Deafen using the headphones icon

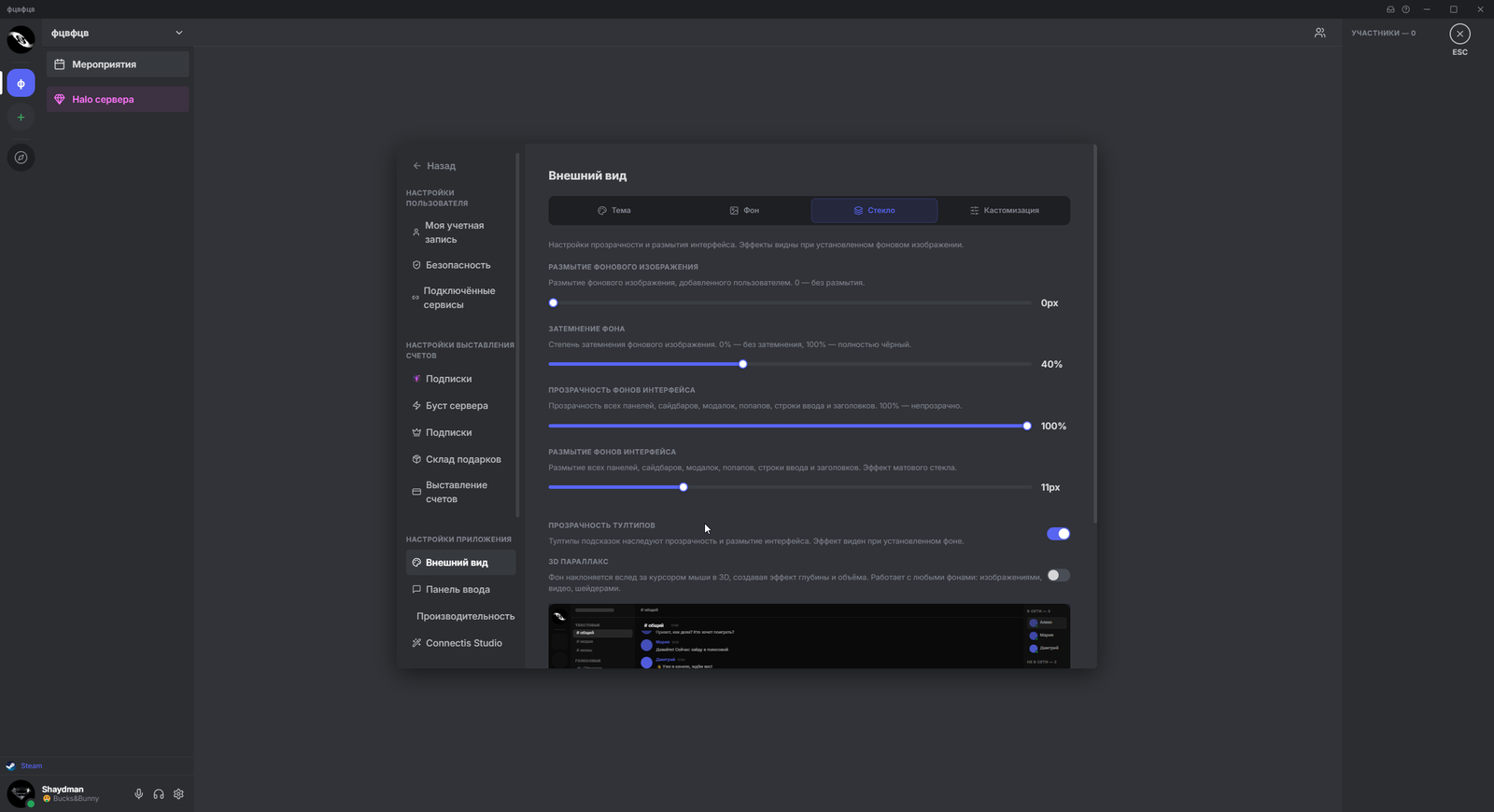coord(159,794)
